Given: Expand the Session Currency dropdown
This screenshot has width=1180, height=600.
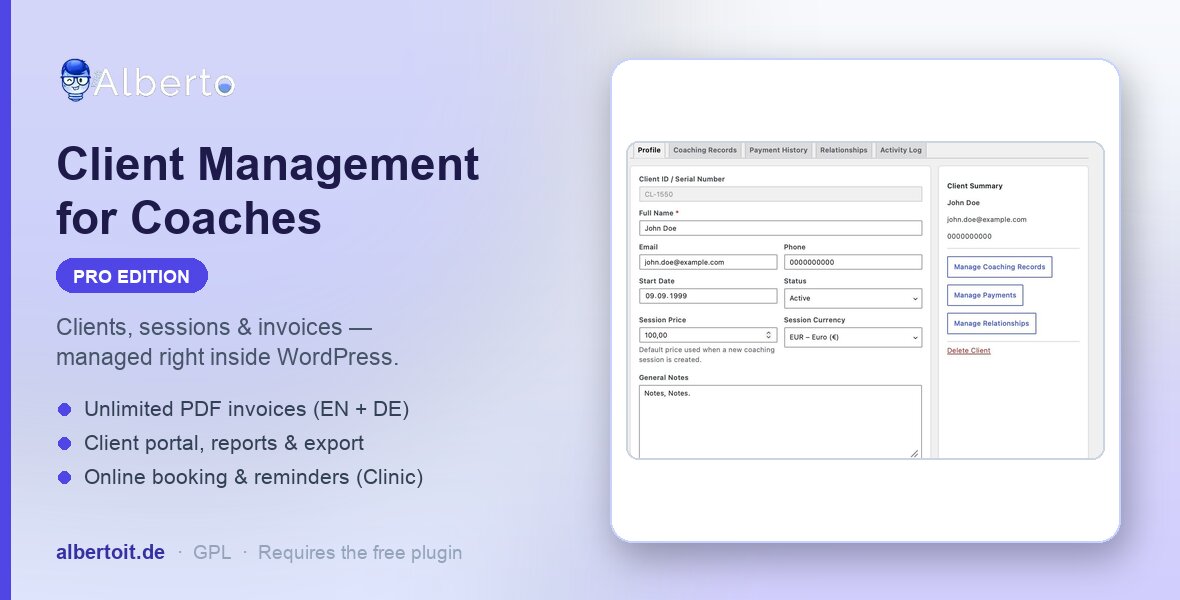Looking at the screenshot, I should [853, 337].
